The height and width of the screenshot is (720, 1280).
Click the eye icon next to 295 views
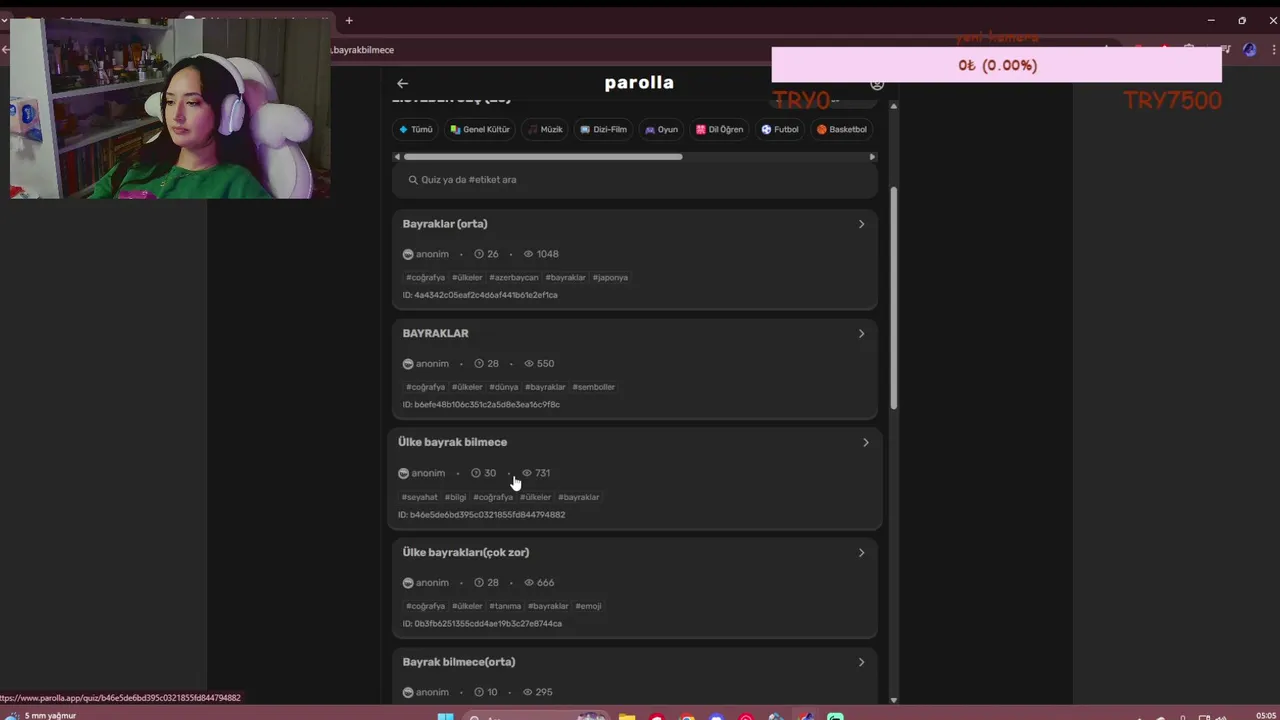tap(529, 692)
